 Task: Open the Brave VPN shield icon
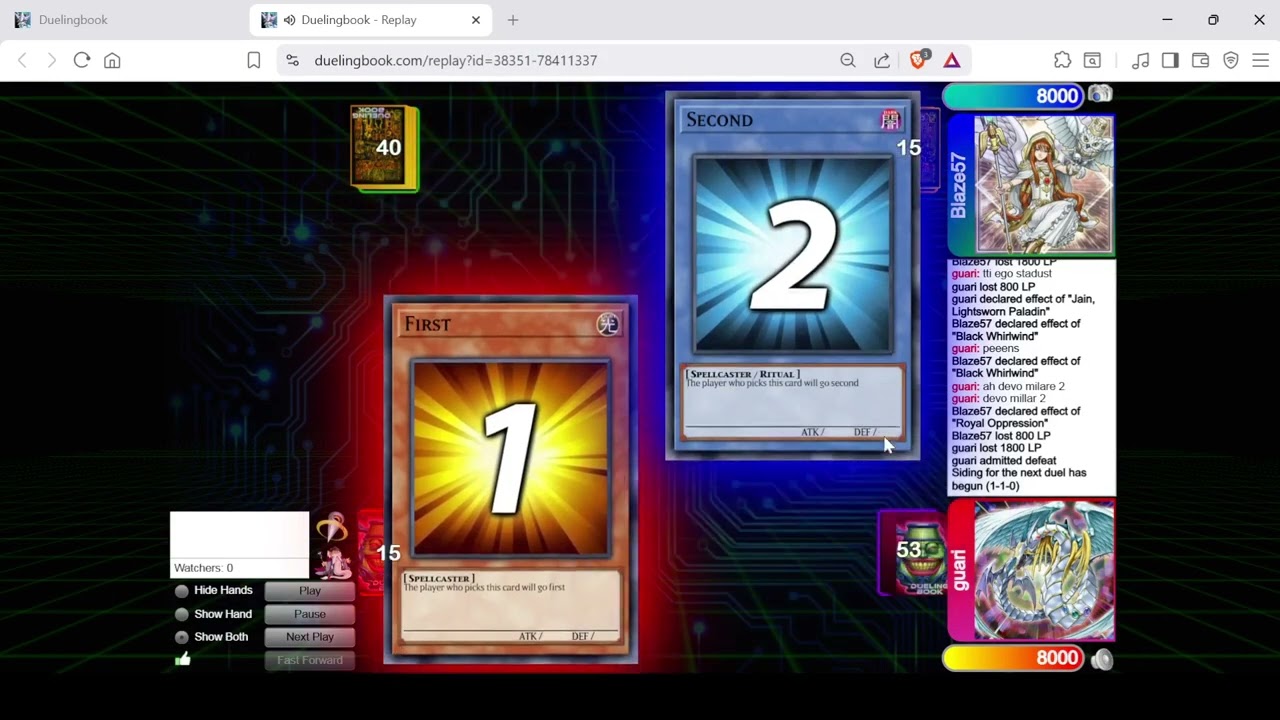pyautogui.click(x=1231, y=60)
